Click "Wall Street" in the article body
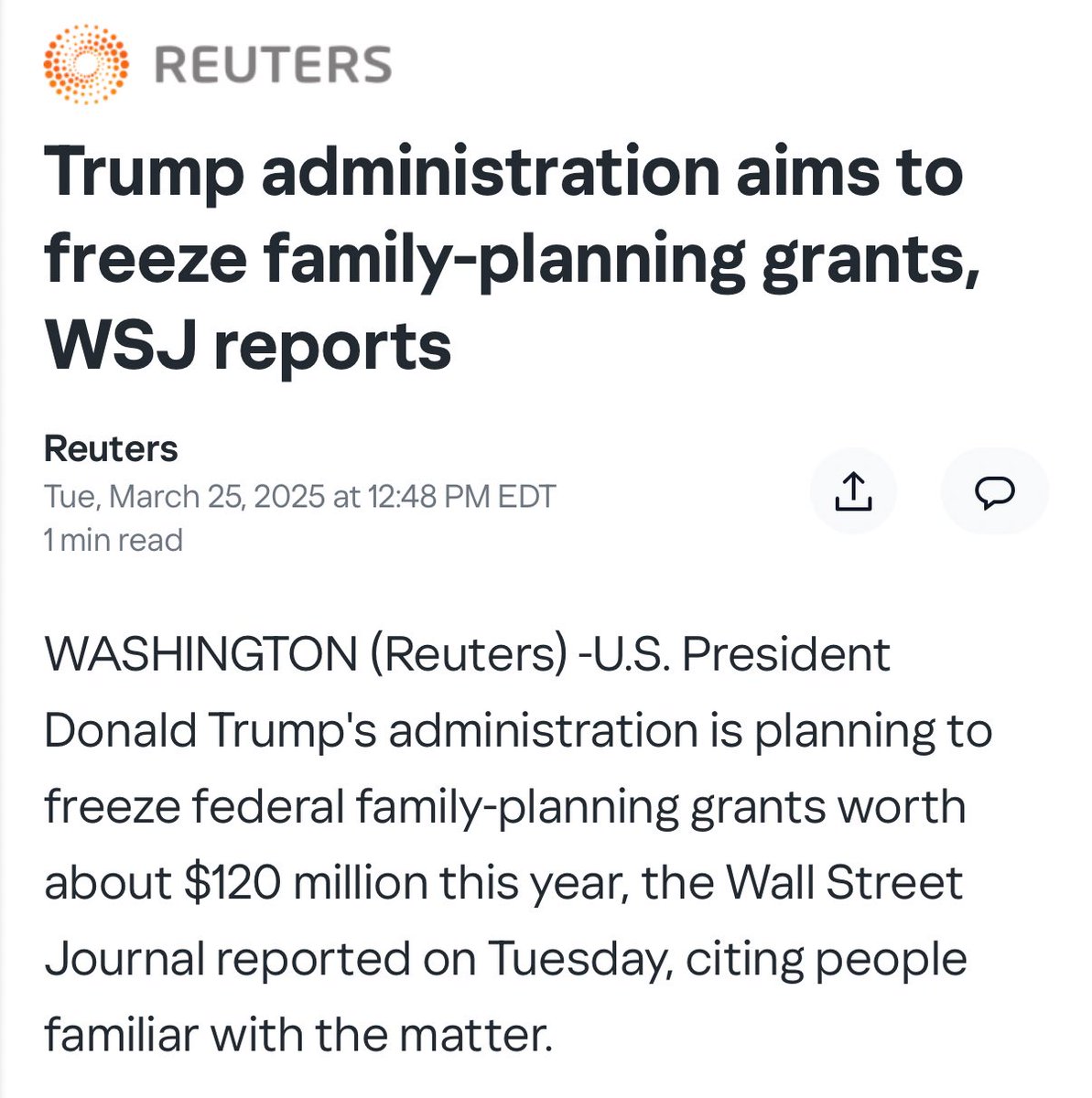Image resolution: width=1092 pixels, height=1098 pixels. coord(845,883)
